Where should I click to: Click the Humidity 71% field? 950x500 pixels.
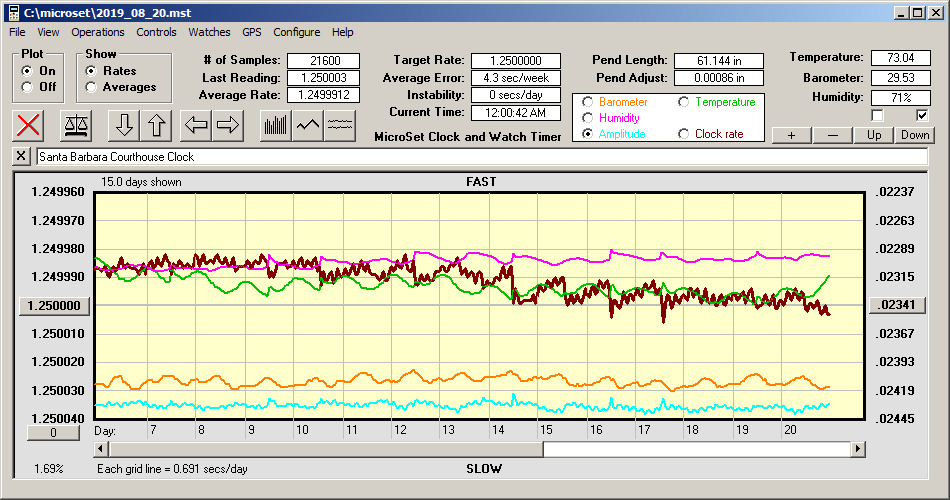(900, 97)
